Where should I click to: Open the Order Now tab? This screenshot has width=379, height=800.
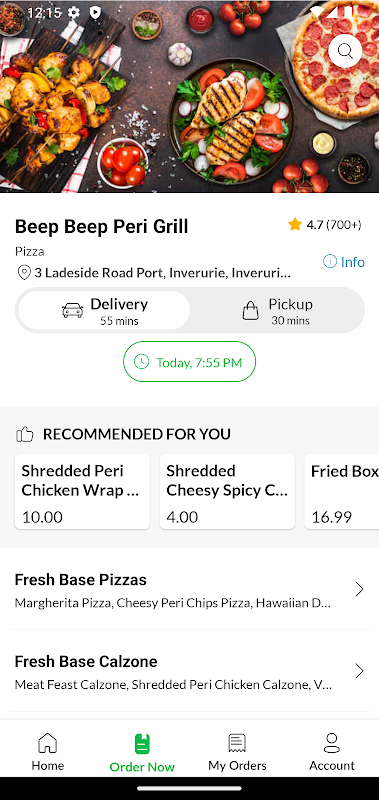142,753
